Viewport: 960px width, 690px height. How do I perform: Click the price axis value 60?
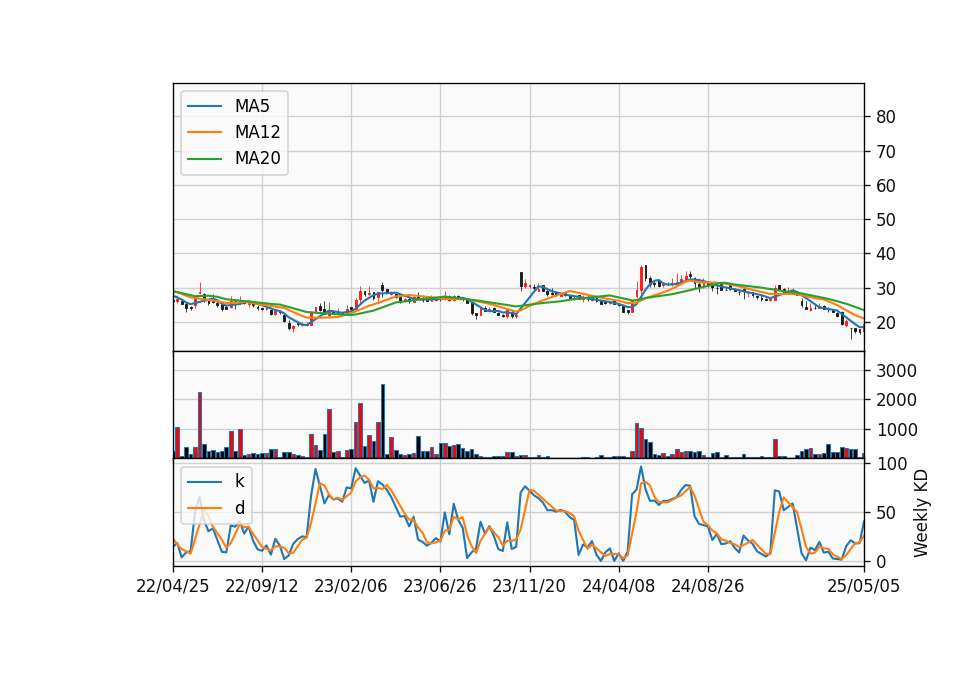886,186
